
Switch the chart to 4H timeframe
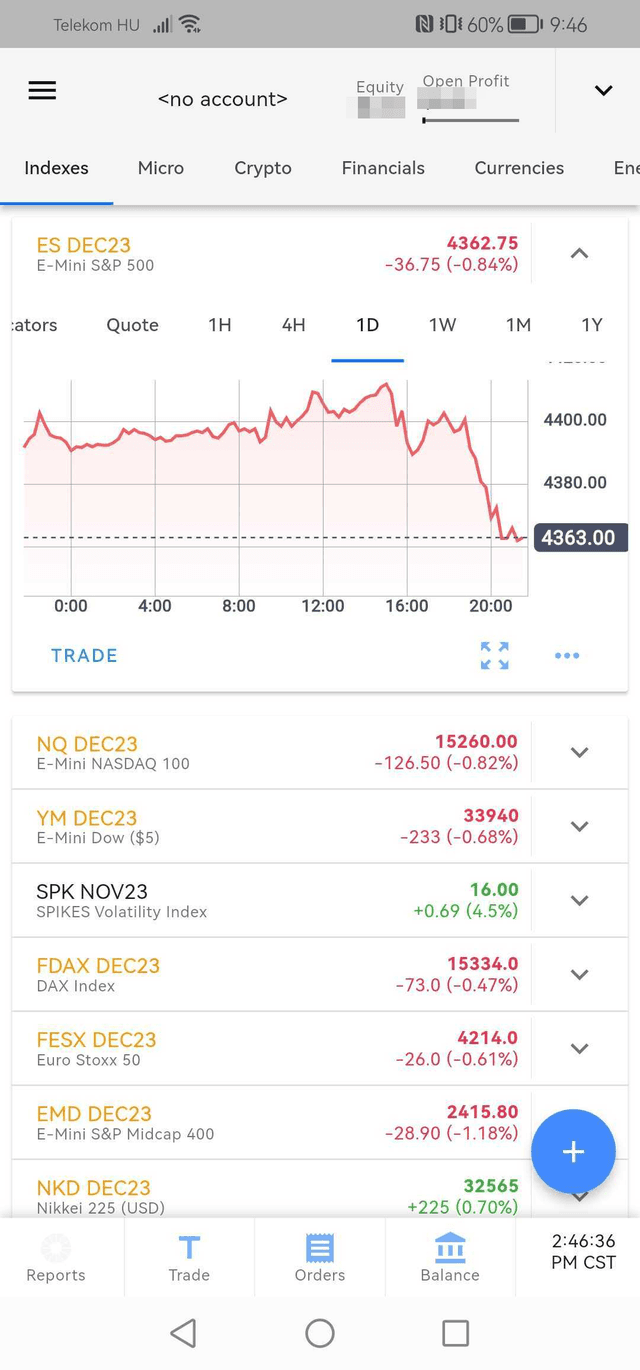coord(293,325)
